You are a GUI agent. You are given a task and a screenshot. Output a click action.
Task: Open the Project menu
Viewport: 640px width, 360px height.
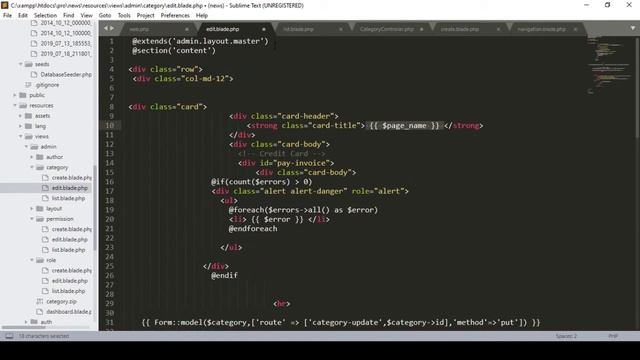tap(145, 15)
